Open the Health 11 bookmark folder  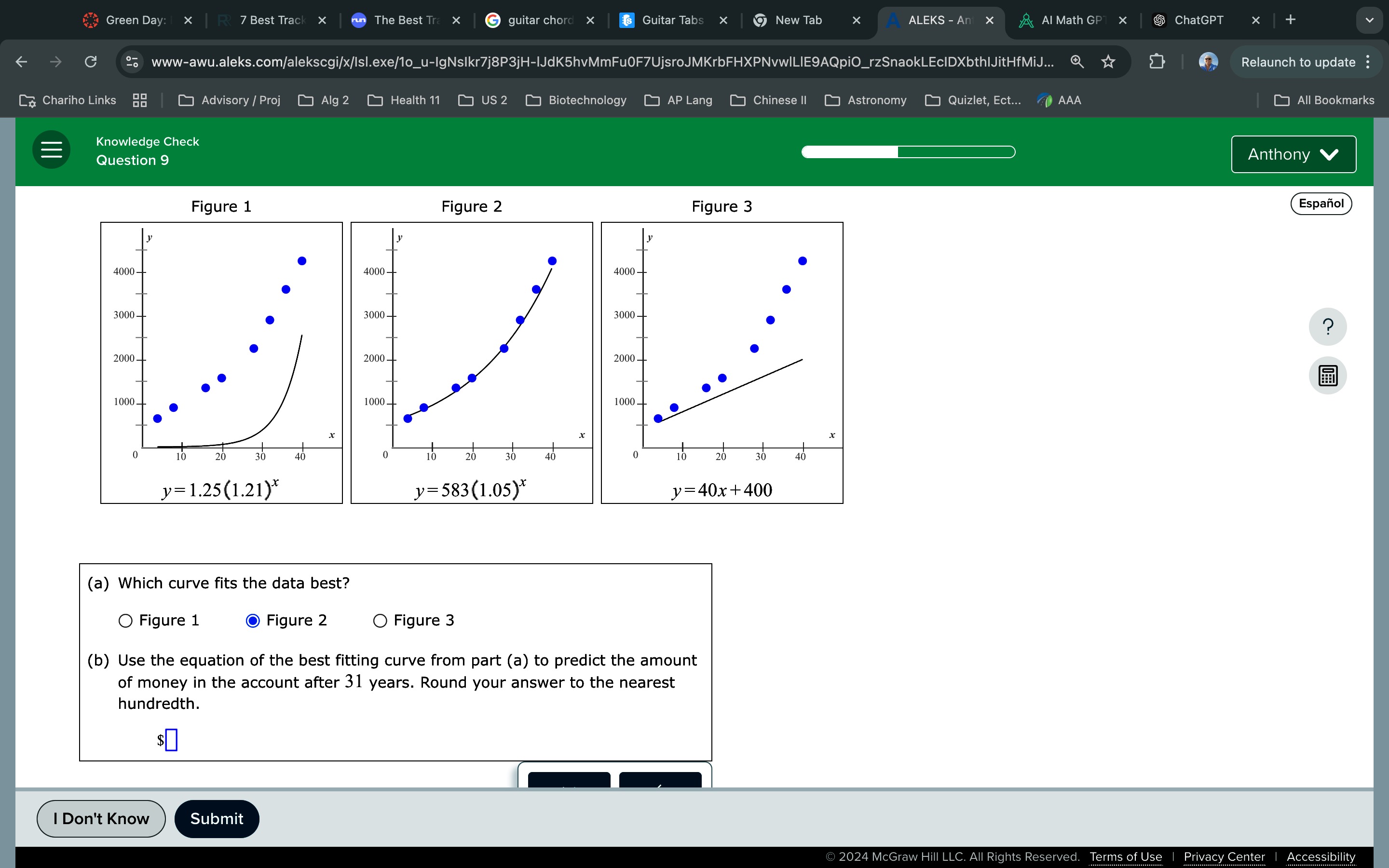404,100
